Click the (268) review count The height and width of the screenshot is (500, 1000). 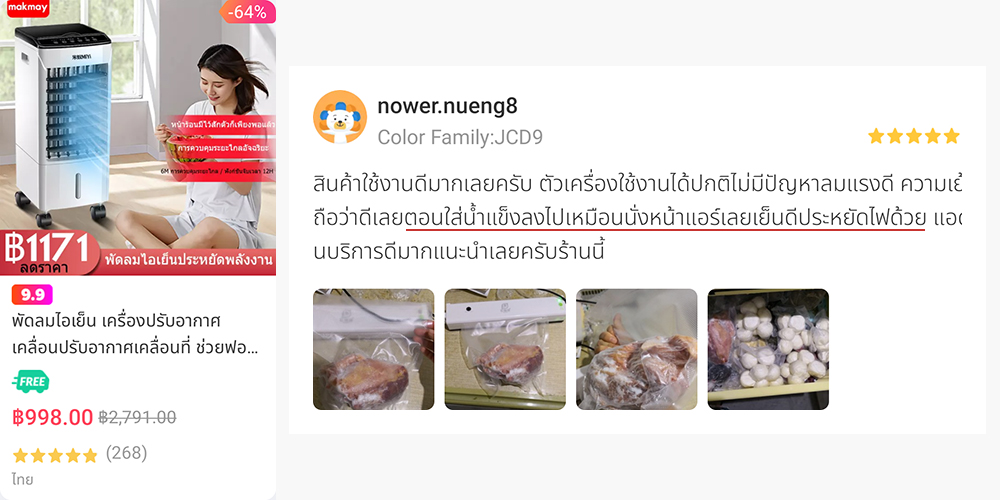pos(126,453)
